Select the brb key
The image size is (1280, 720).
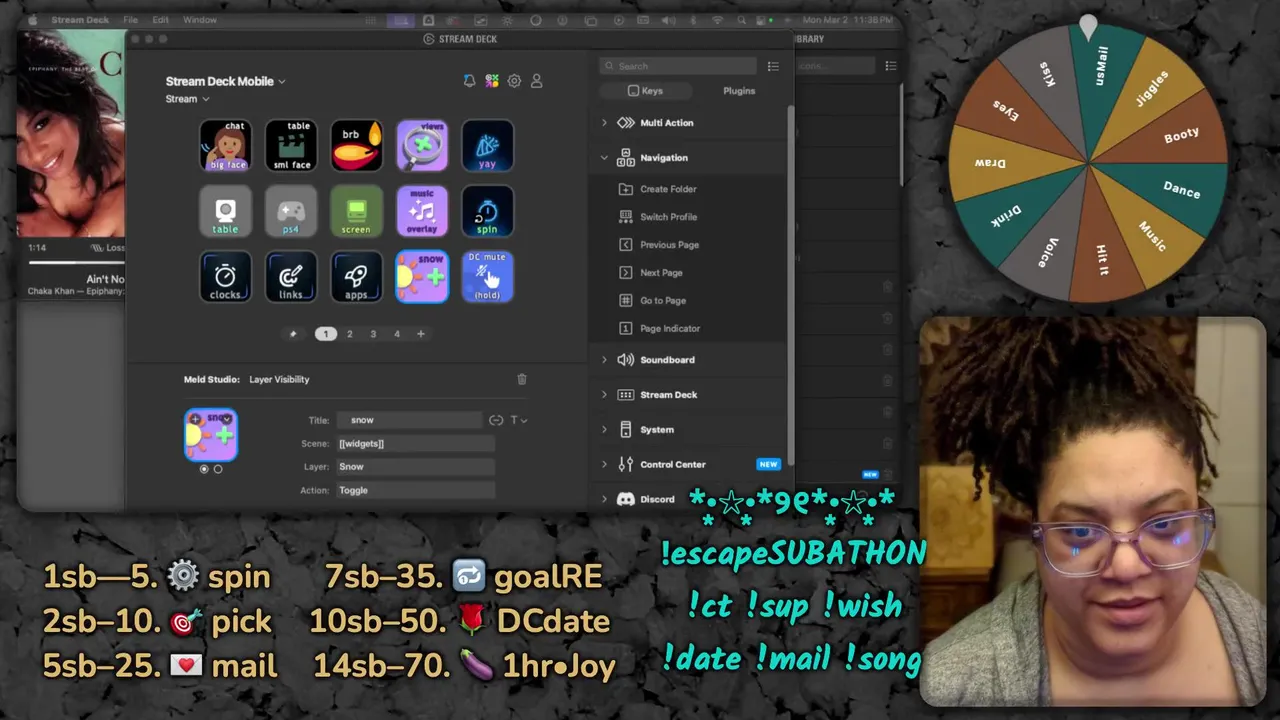[x=357, y=146]
